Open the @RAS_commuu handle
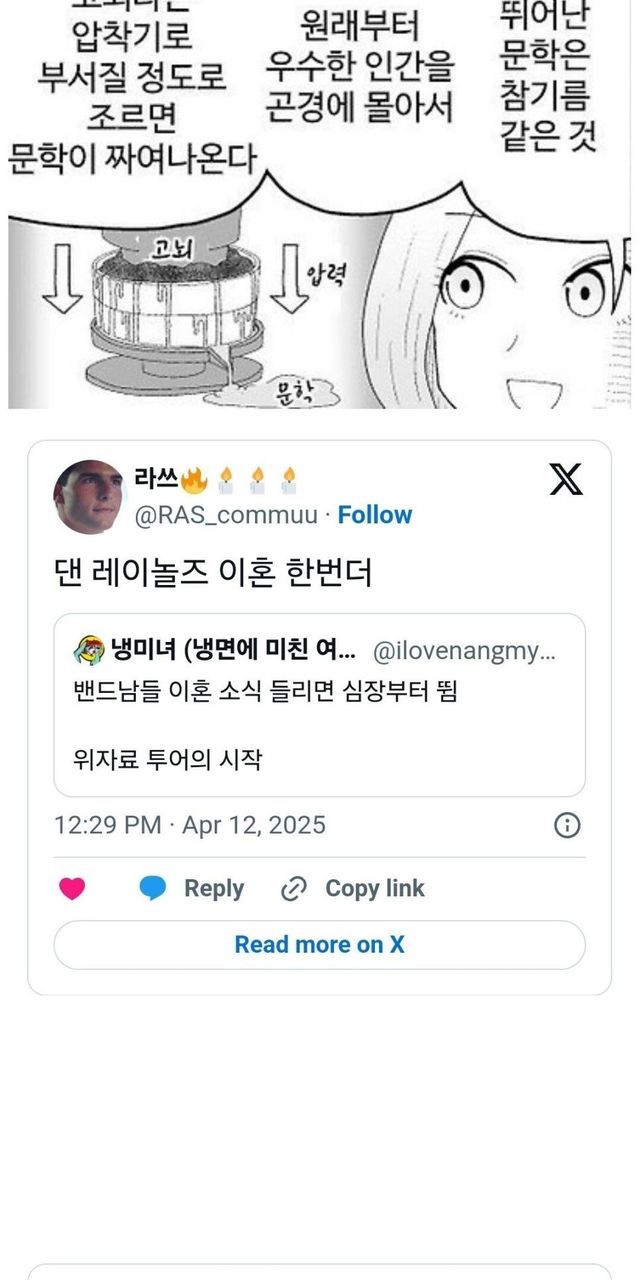Viewport: 640px width, 1280px height. 226,515
